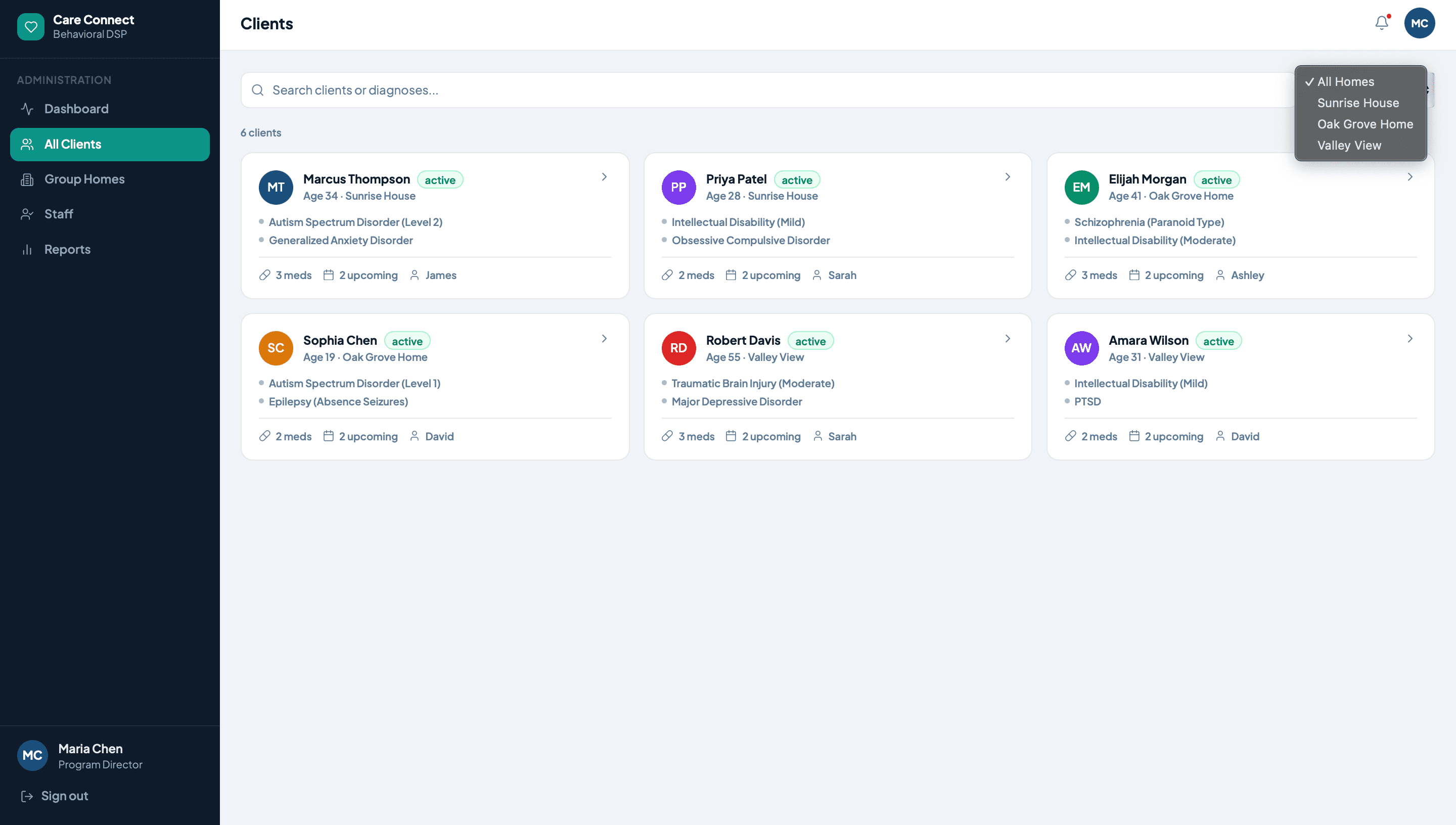This screenshot has width=1456, height=825.
Task: Click the '6 clients' count text
Action: pos(260,132)
